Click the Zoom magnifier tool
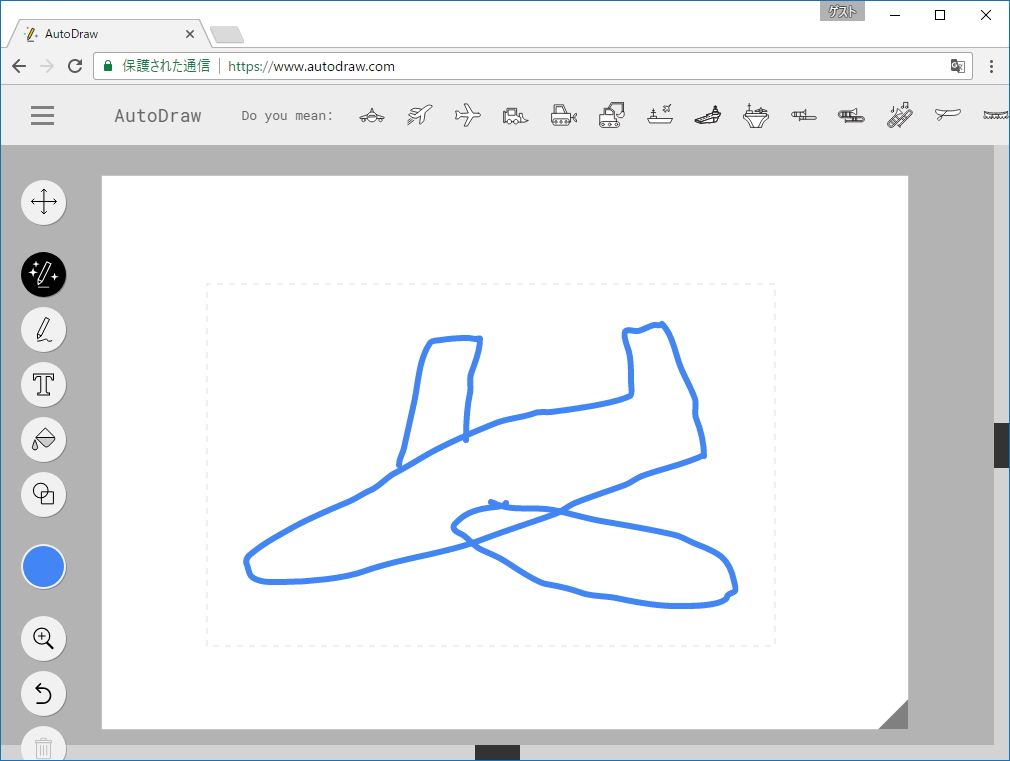Screen dimensions: 1010x761 [x=44, y=639]
